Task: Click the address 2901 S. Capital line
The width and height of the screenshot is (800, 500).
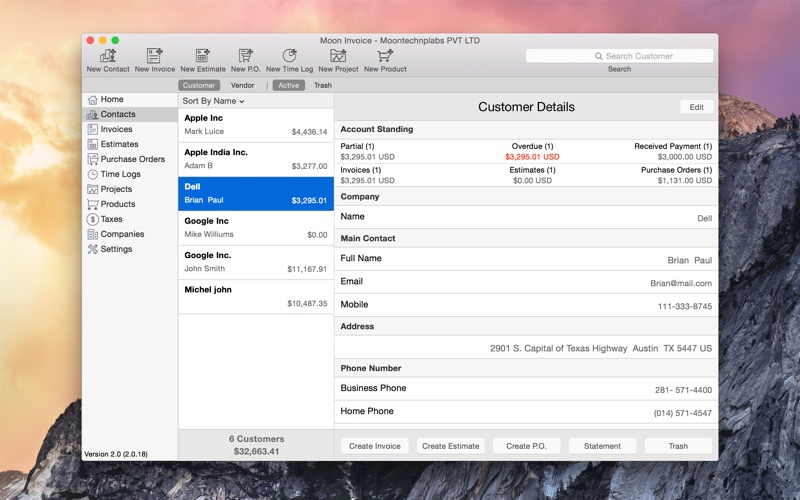Action: point(601,348)
